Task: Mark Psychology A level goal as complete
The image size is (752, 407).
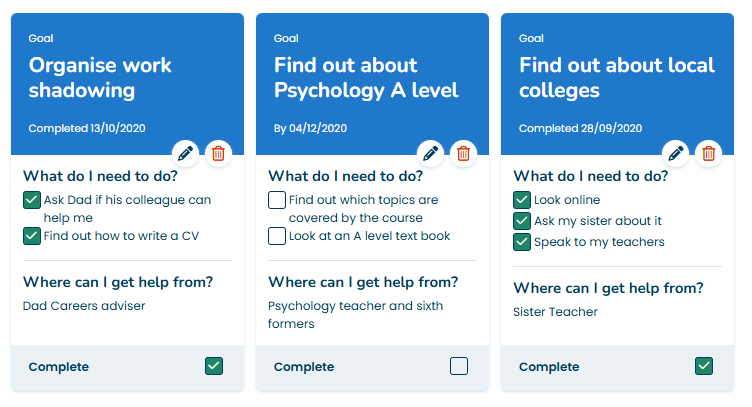Action: (459, 366)
